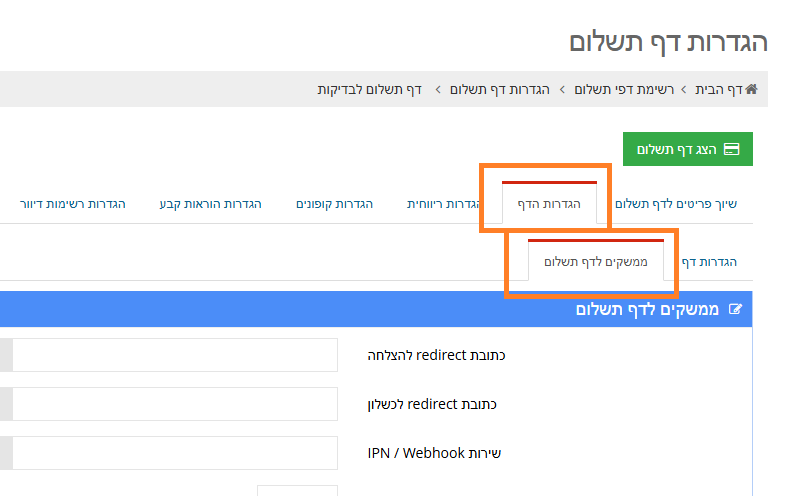The height and width of the screenshot is (496, 786).
Task: Click the IPN / Webhook service input field
Action: click(x=170, y=453)
